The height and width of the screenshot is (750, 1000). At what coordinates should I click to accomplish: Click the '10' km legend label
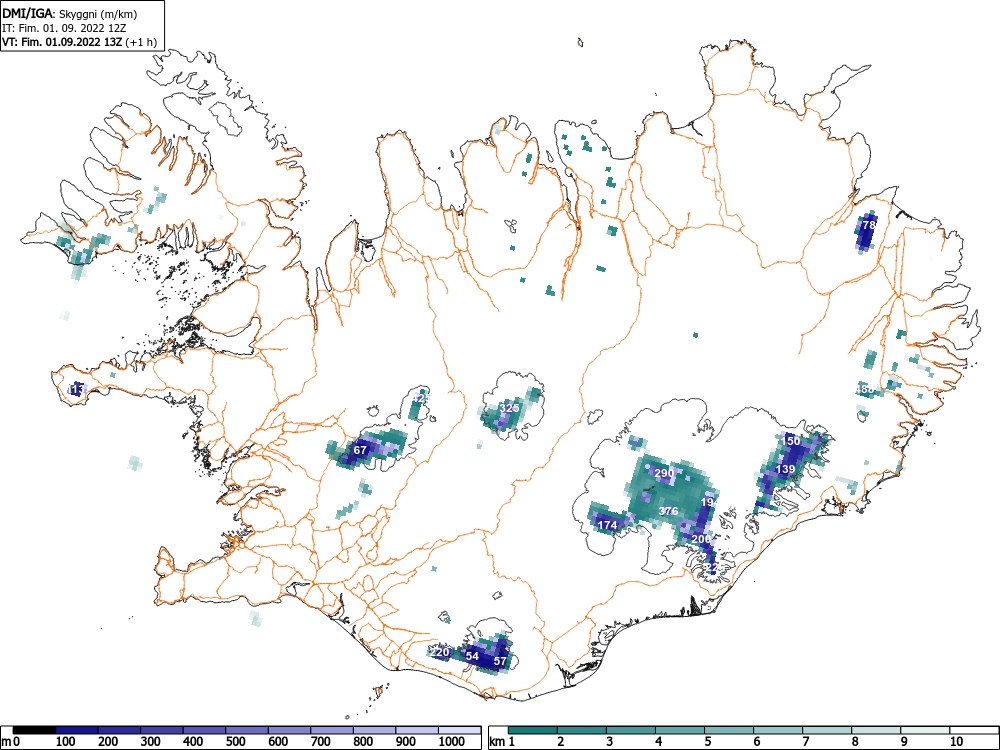(956, 741)
